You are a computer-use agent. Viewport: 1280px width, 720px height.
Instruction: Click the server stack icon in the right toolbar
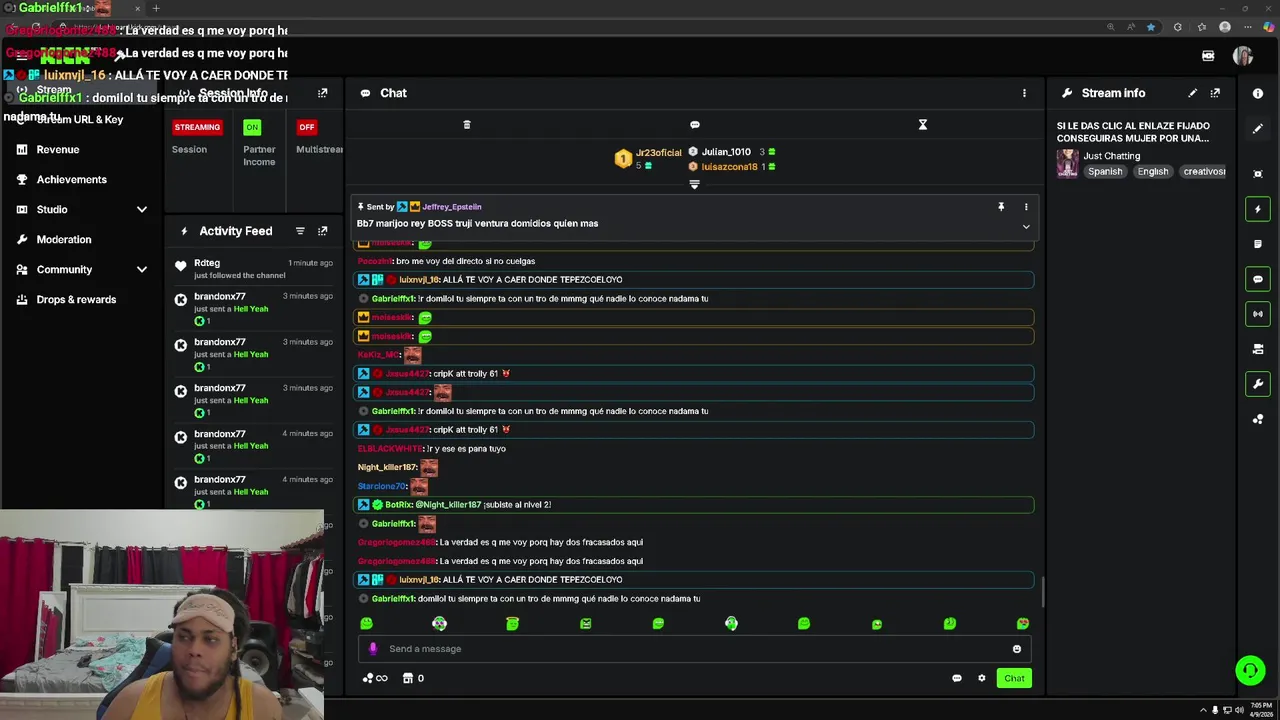tap(1258, 349)
